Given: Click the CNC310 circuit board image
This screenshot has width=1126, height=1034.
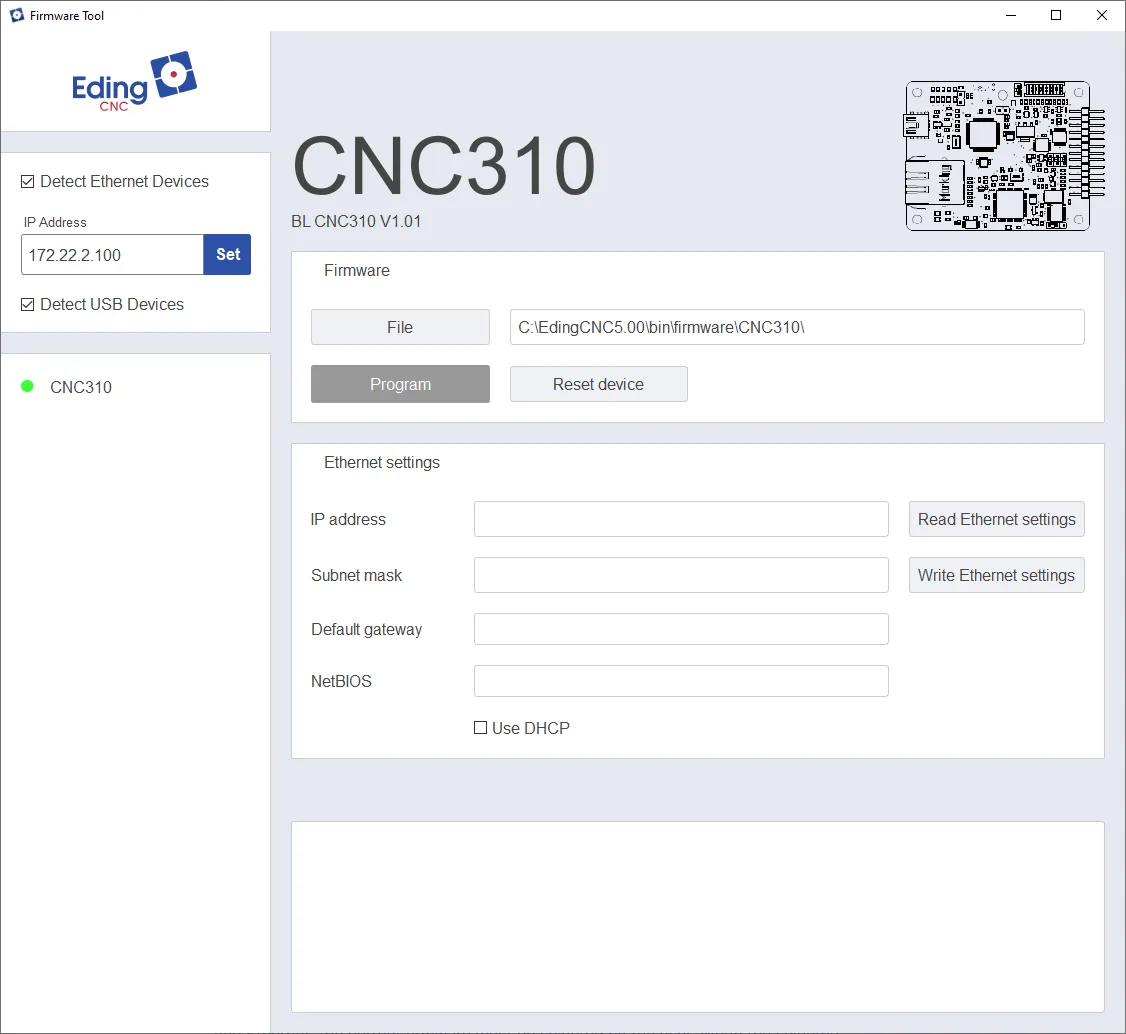Looking at the screenshot, I should pos(1004,156).
